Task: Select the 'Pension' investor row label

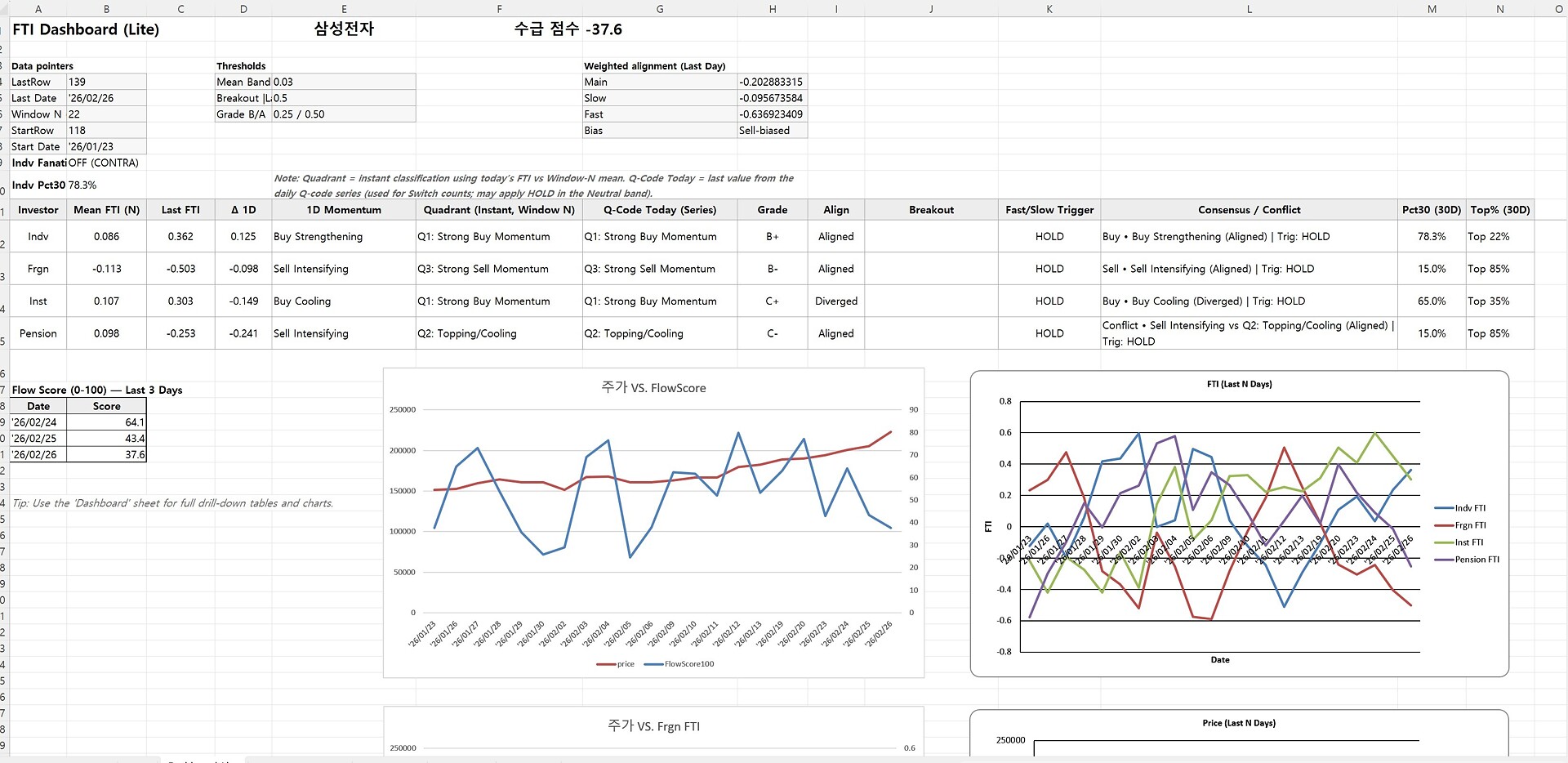Action: 38,333
